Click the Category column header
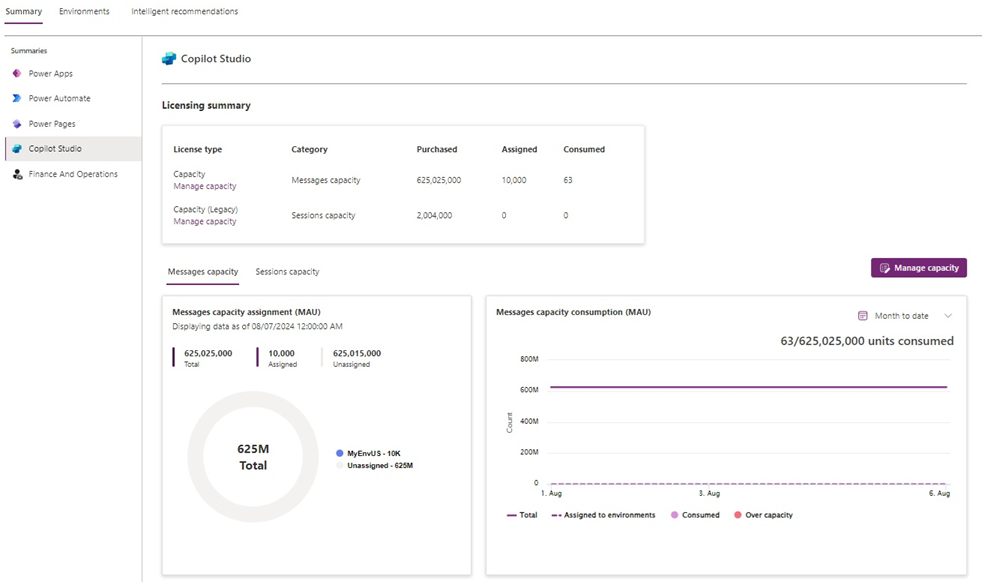 point(309,149)
